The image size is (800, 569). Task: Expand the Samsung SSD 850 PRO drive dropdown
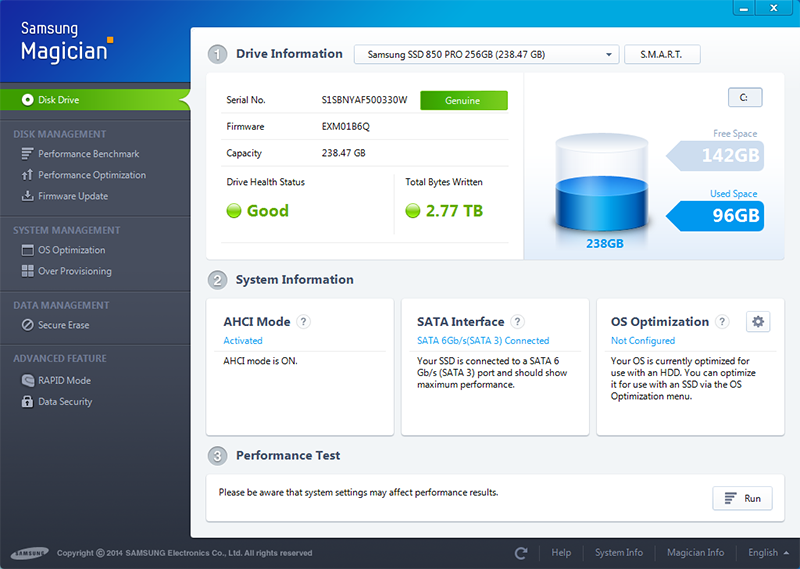coord(486,54)
